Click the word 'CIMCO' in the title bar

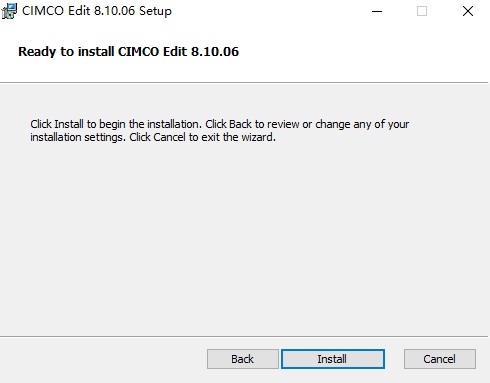[x=43, y=11]
